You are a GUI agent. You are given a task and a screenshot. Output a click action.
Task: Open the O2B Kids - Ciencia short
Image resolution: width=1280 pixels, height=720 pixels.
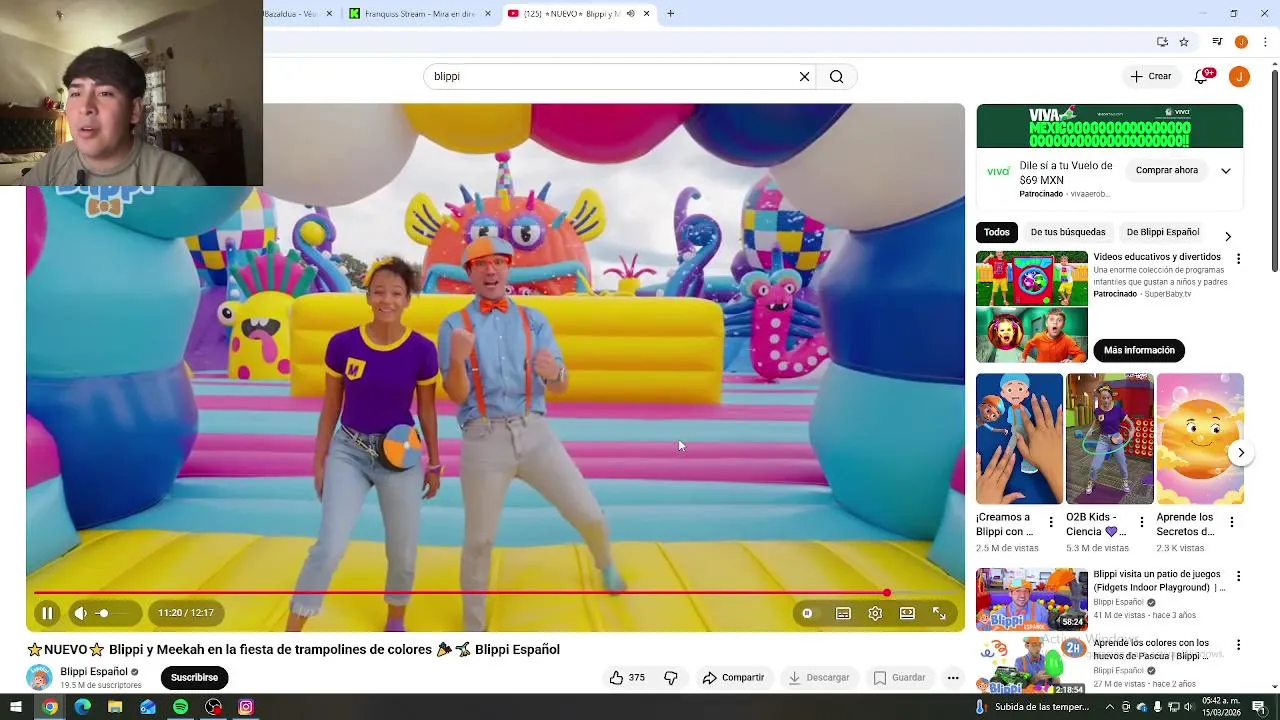pos(1110,439)
